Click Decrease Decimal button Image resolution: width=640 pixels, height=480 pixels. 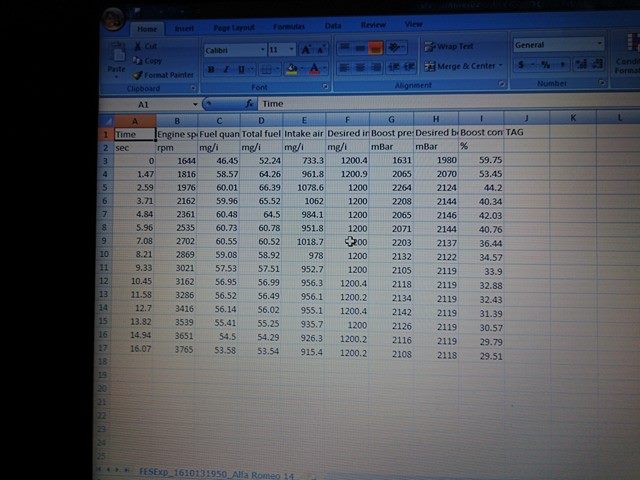[x=598, y=63]
